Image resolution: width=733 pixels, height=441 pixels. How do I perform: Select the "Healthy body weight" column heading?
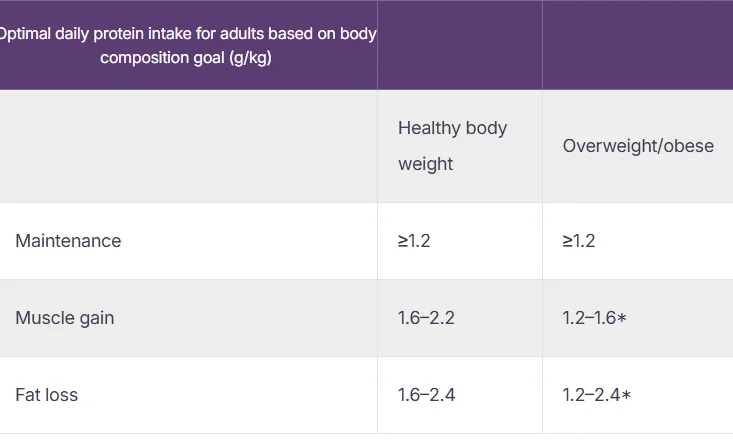pyautogui.click(x=452, y=146)
